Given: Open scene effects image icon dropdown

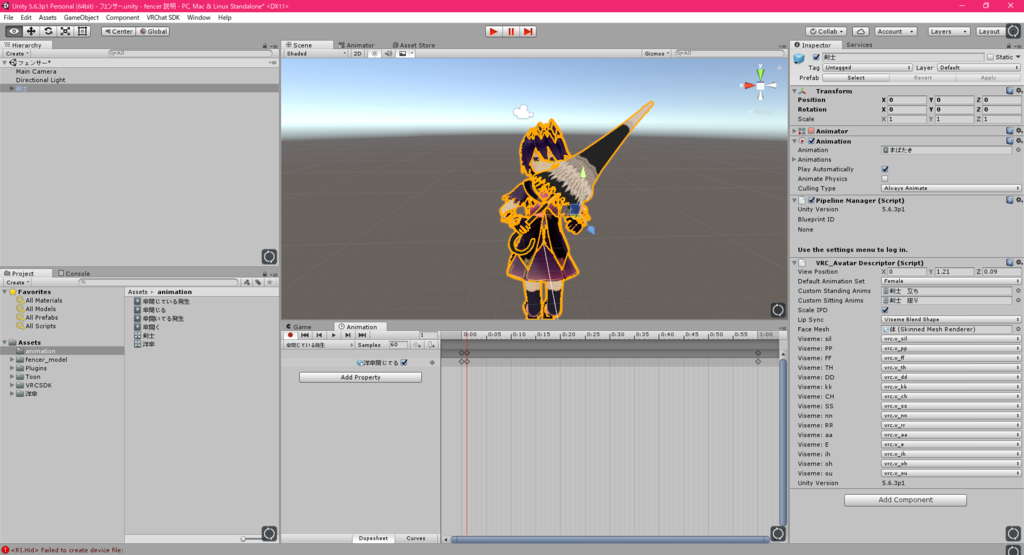Looking at the screenshot, I should (405, 54).
